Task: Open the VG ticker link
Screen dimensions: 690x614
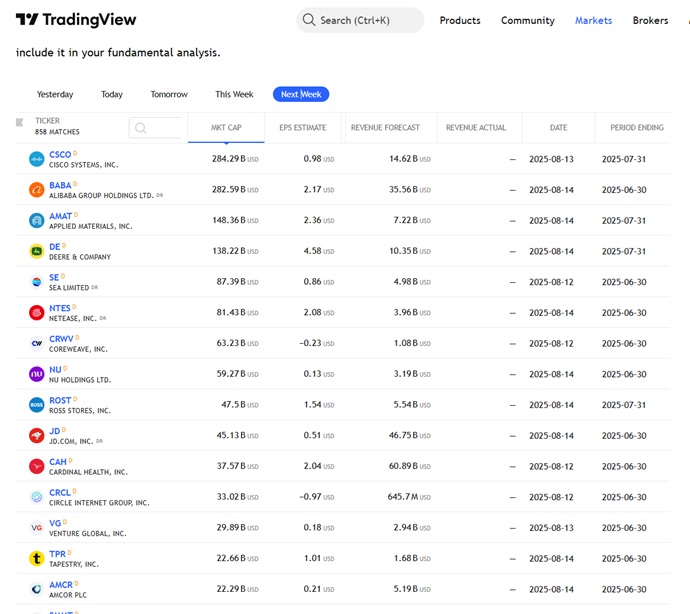Action: pos(55,523)
